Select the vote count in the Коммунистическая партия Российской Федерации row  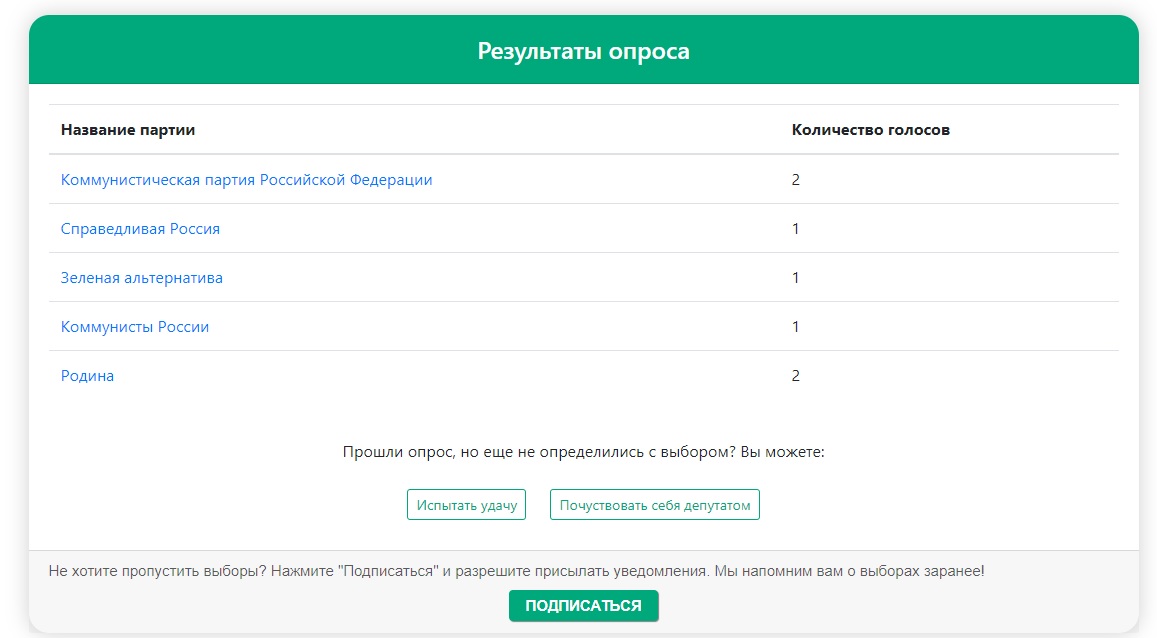click(795, 180)
